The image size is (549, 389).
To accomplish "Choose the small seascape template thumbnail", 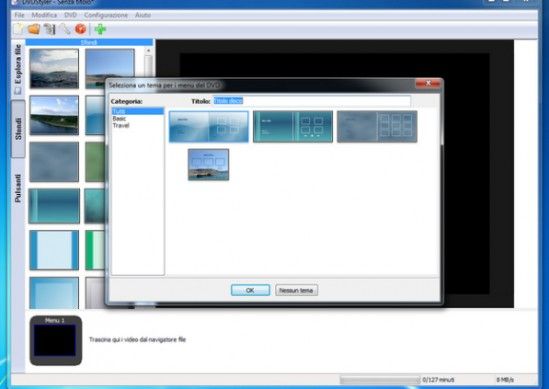I will pos(208,165).
